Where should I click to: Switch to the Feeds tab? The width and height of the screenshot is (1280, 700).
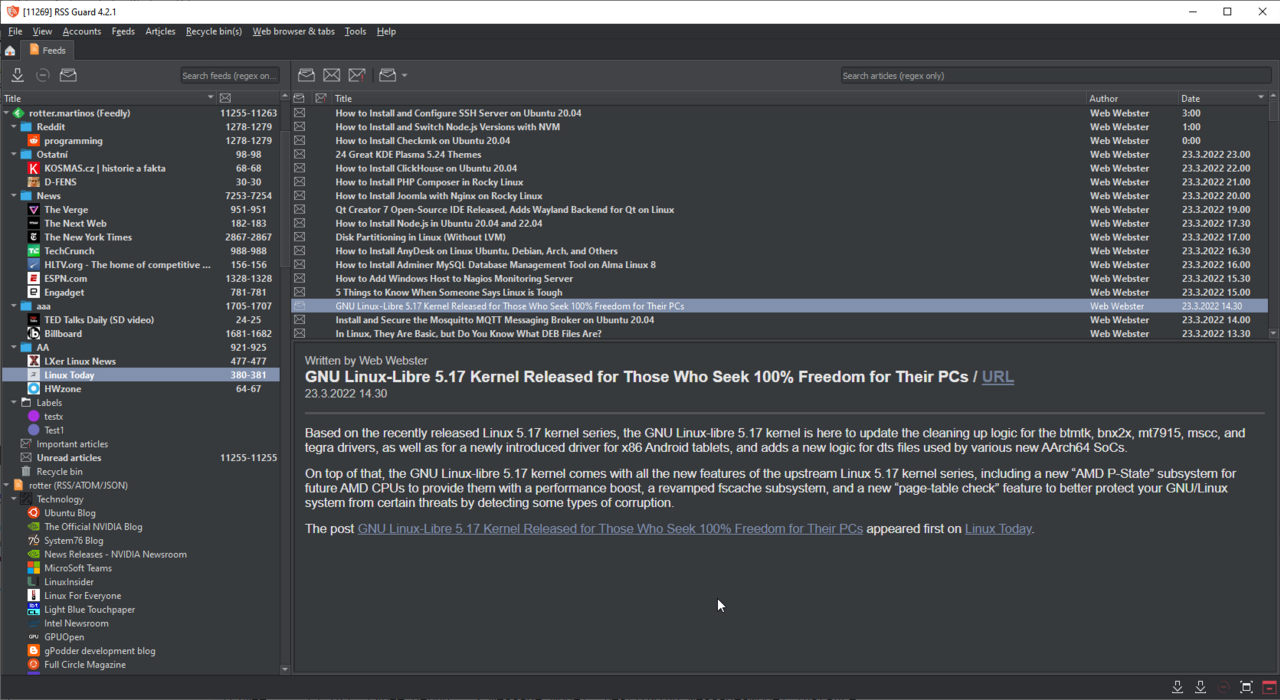pyautogui.click(x=47, y=50)
